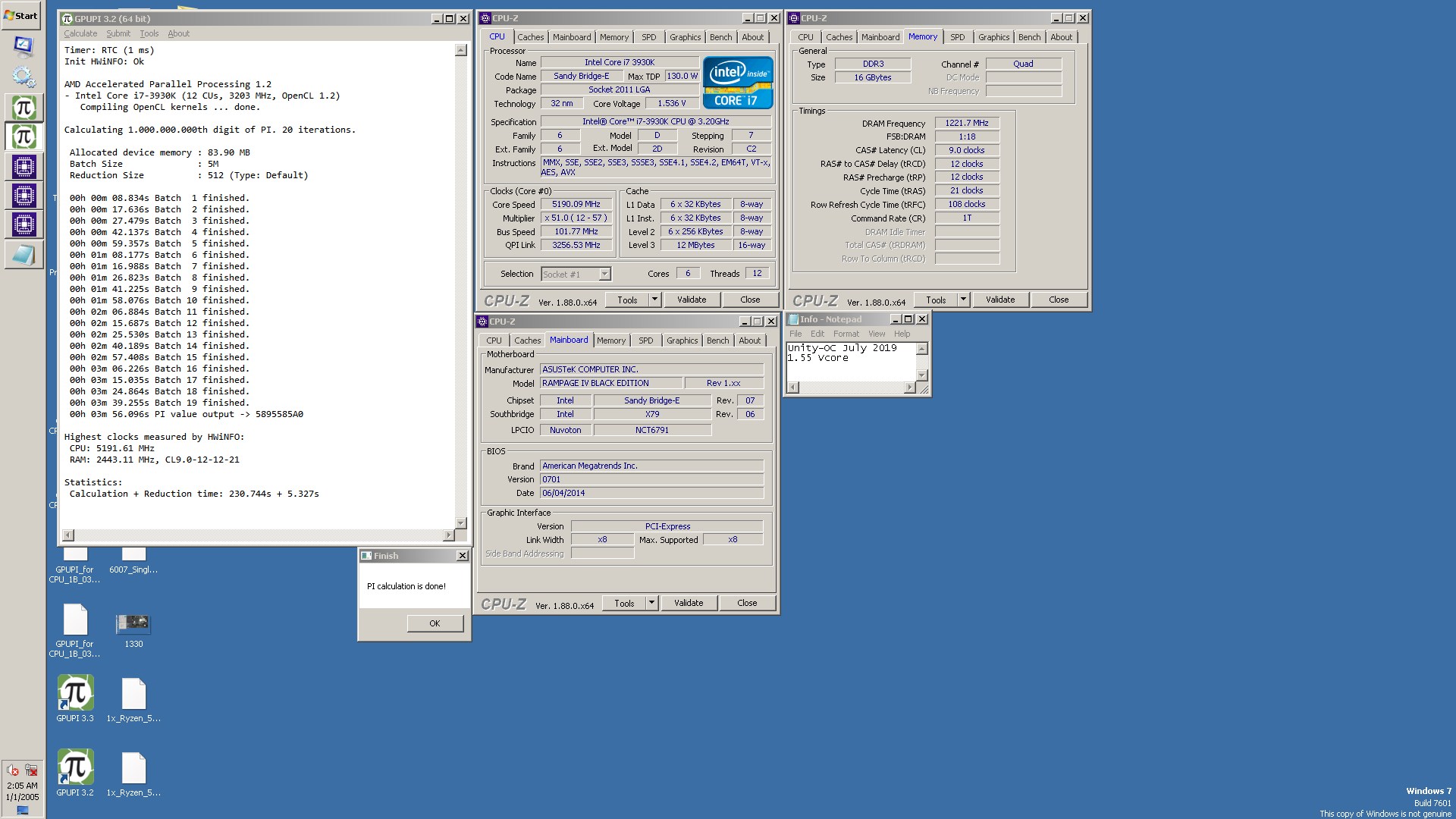1456x819 pixels.
Task: Activate the Notepad taskbar button
Action: tap(24, 255)
